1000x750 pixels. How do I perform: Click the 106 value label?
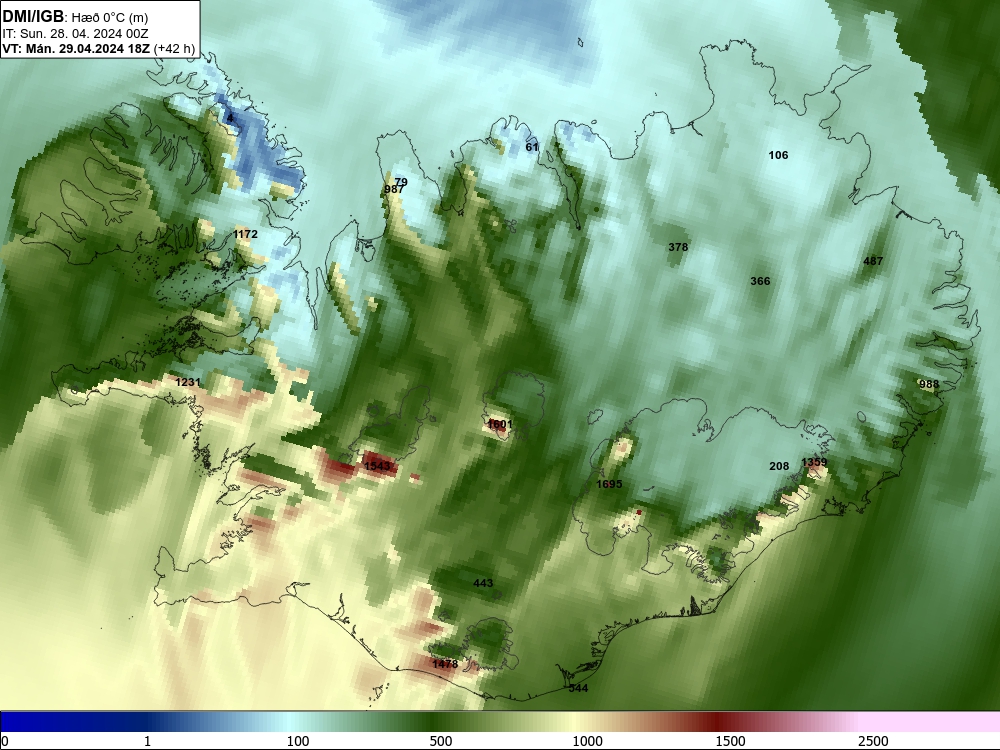778,155
